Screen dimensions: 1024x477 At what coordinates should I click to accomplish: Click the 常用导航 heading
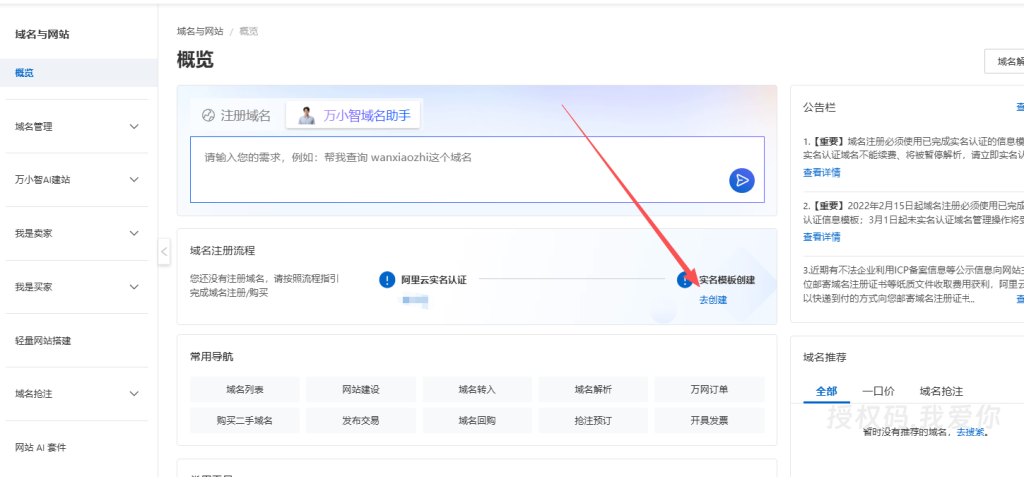pos(212,357)
